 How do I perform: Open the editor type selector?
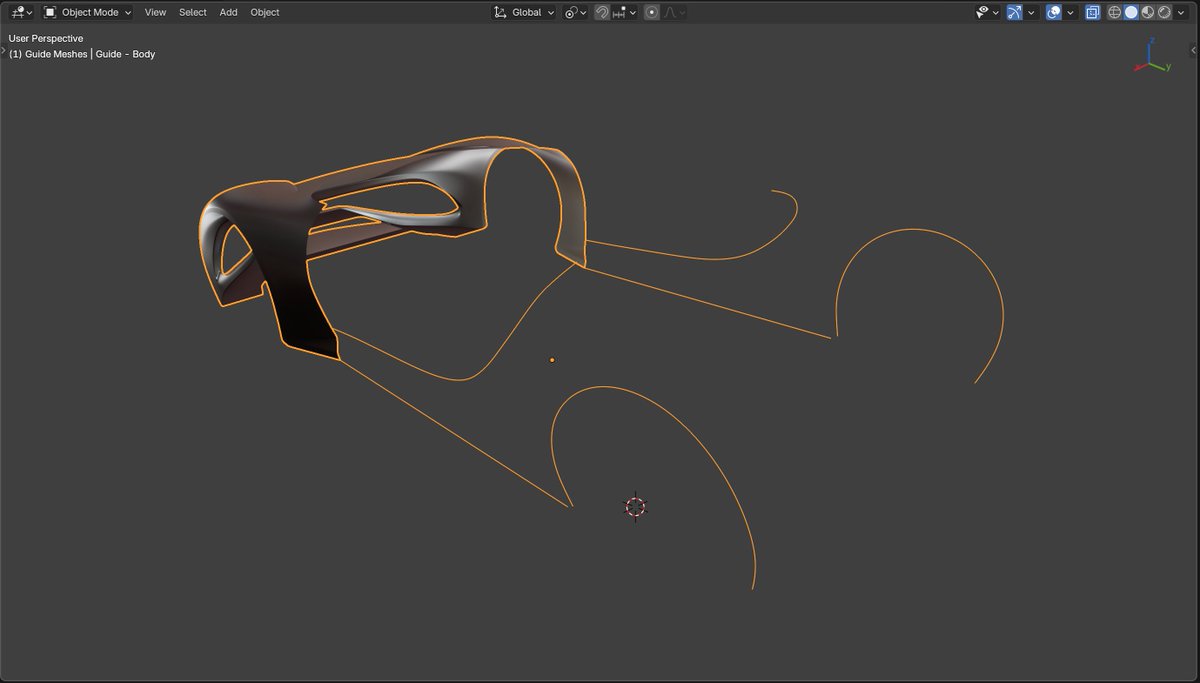point(17,12)
